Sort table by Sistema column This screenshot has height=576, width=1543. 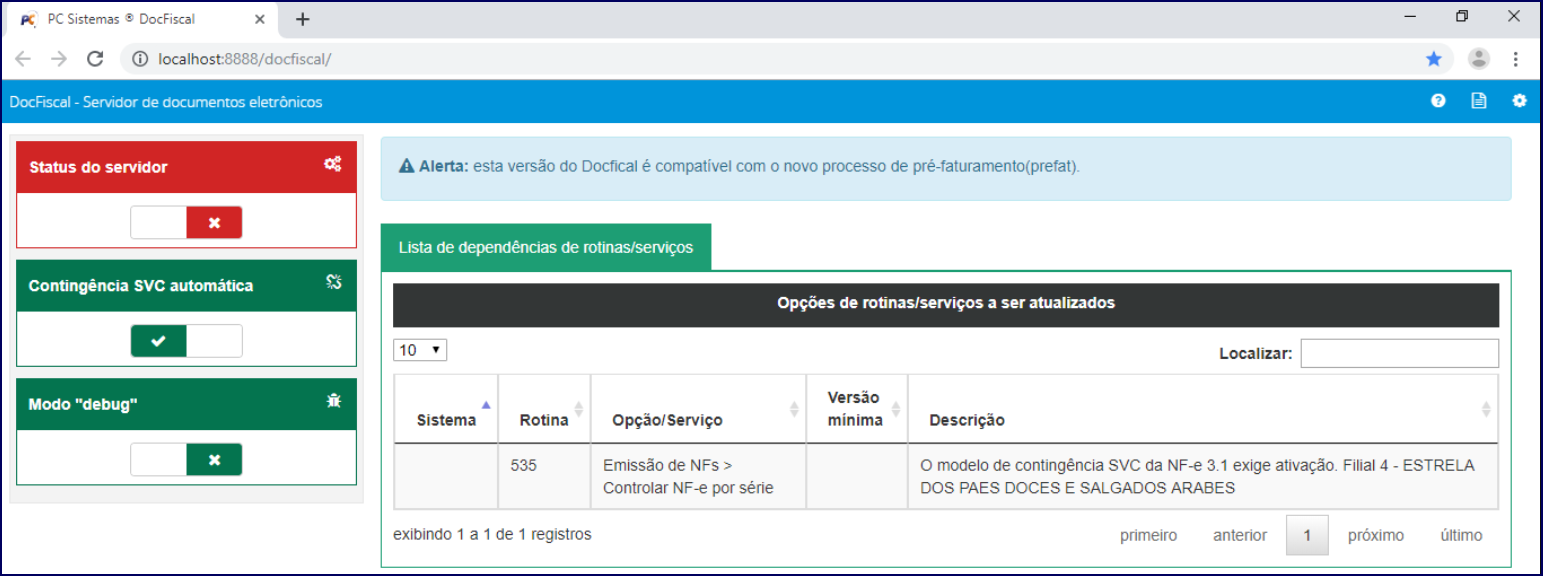446,410
